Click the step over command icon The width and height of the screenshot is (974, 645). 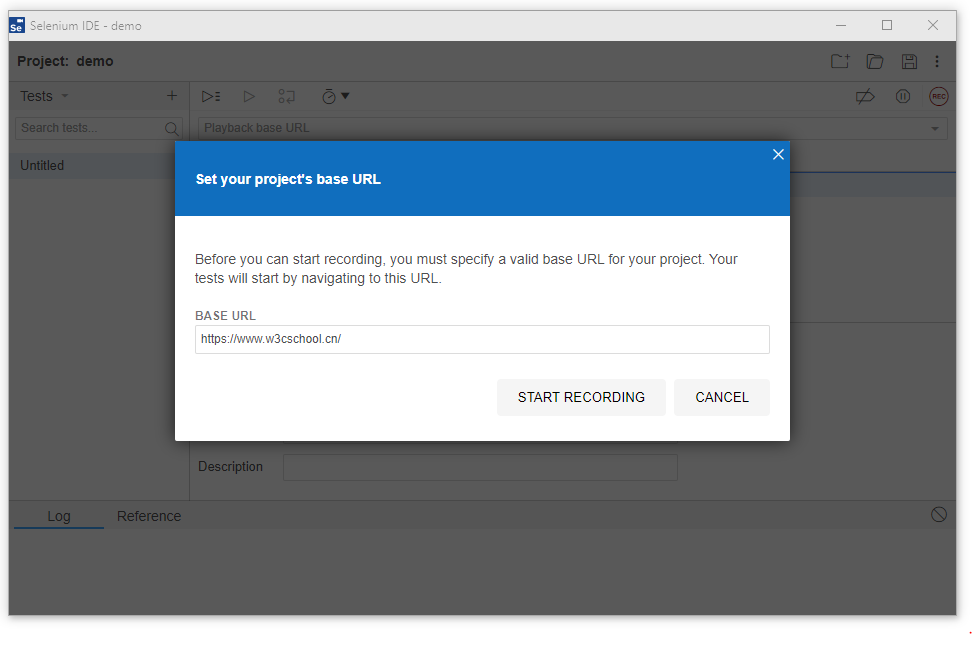pos(287,96)
